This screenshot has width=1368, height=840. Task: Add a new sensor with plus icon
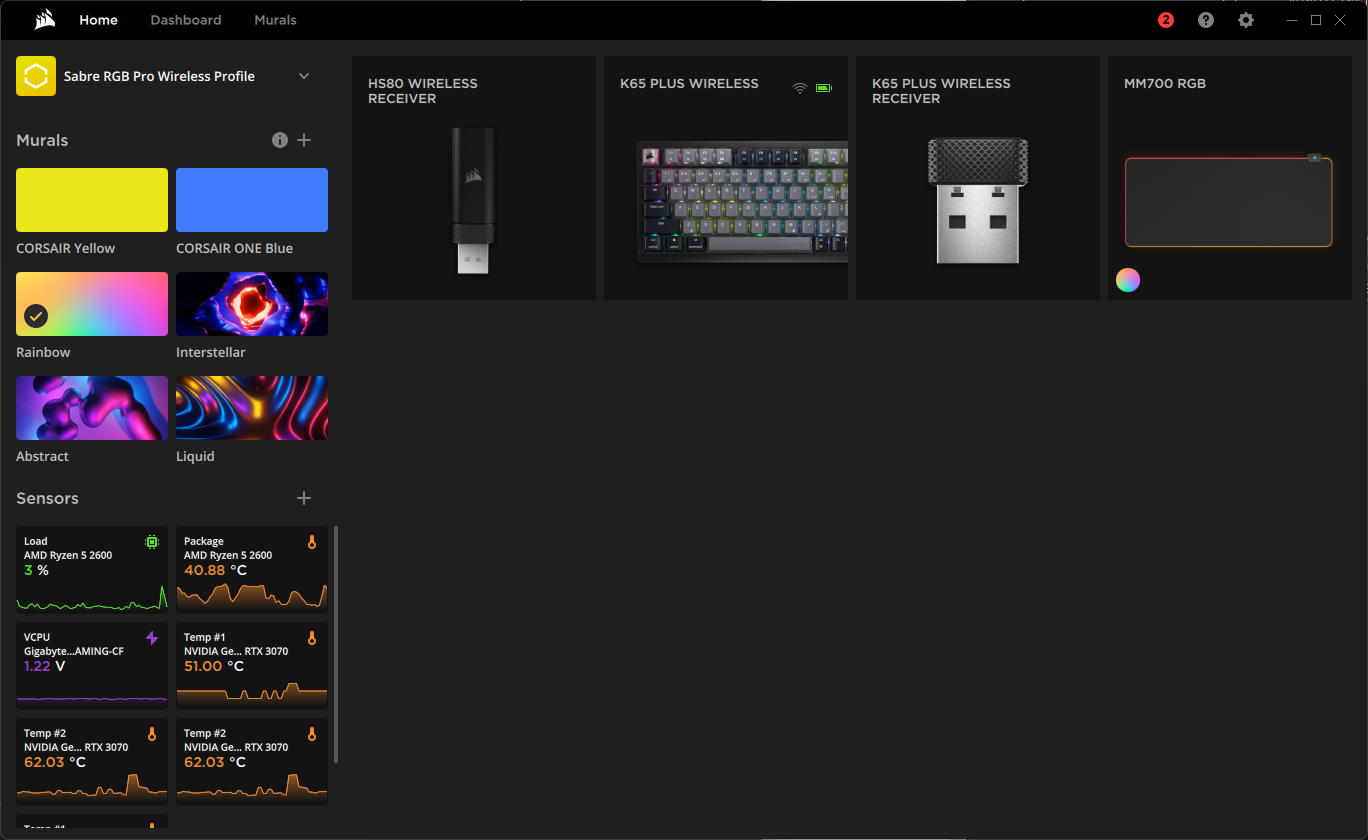[305, 498]
